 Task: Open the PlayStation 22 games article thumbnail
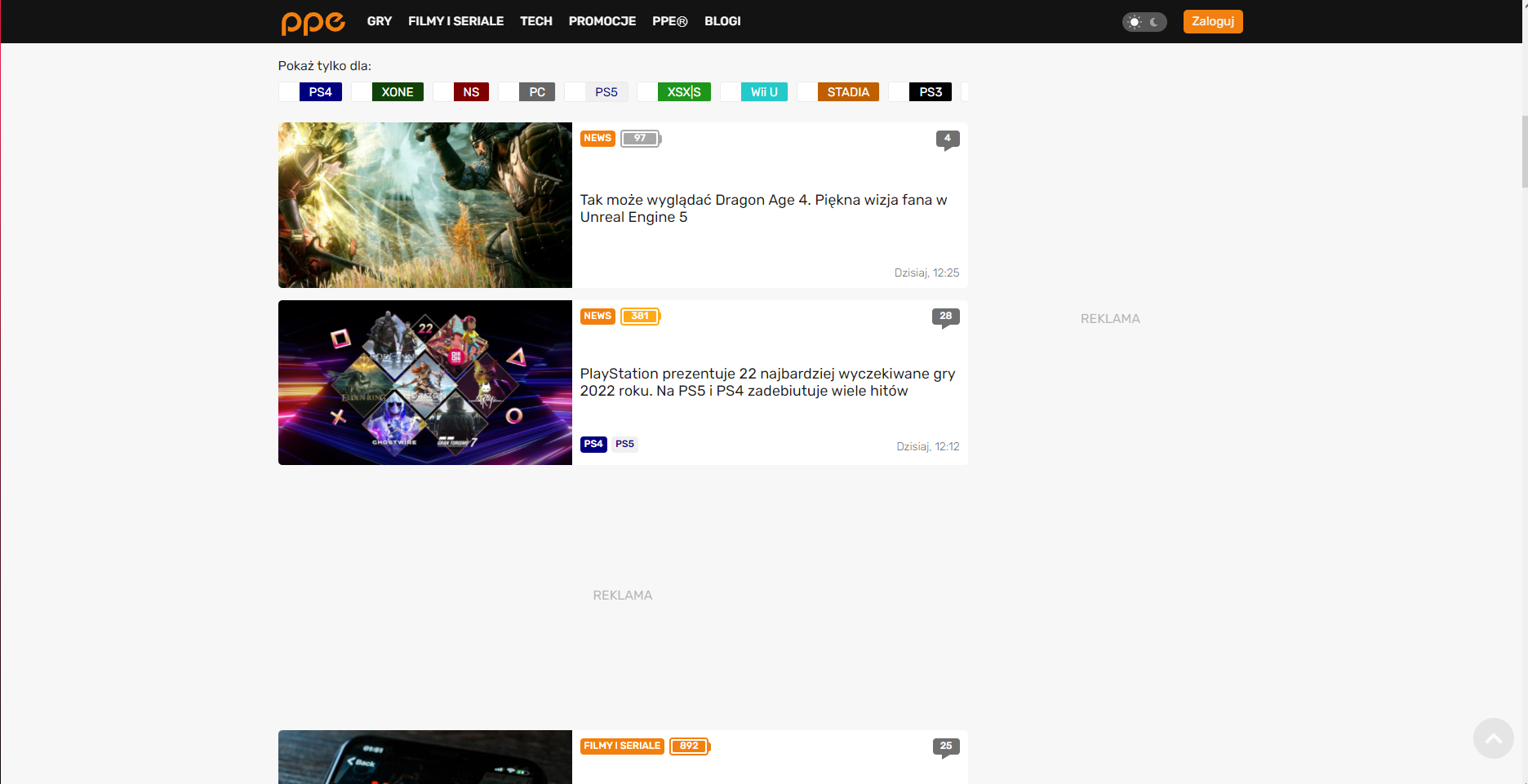425,383
